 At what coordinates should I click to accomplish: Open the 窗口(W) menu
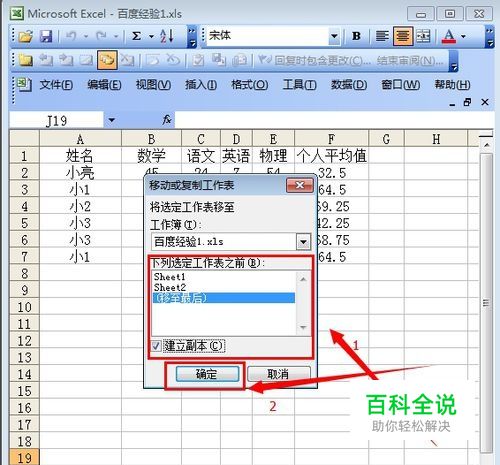pyautogui.click(x=400, y=85)
